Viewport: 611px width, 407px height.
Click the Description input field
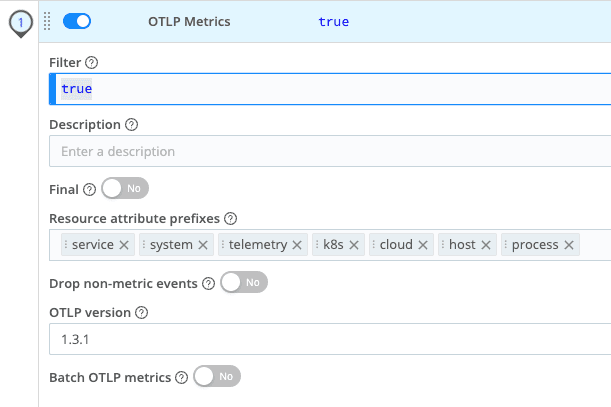coord(330,152)
